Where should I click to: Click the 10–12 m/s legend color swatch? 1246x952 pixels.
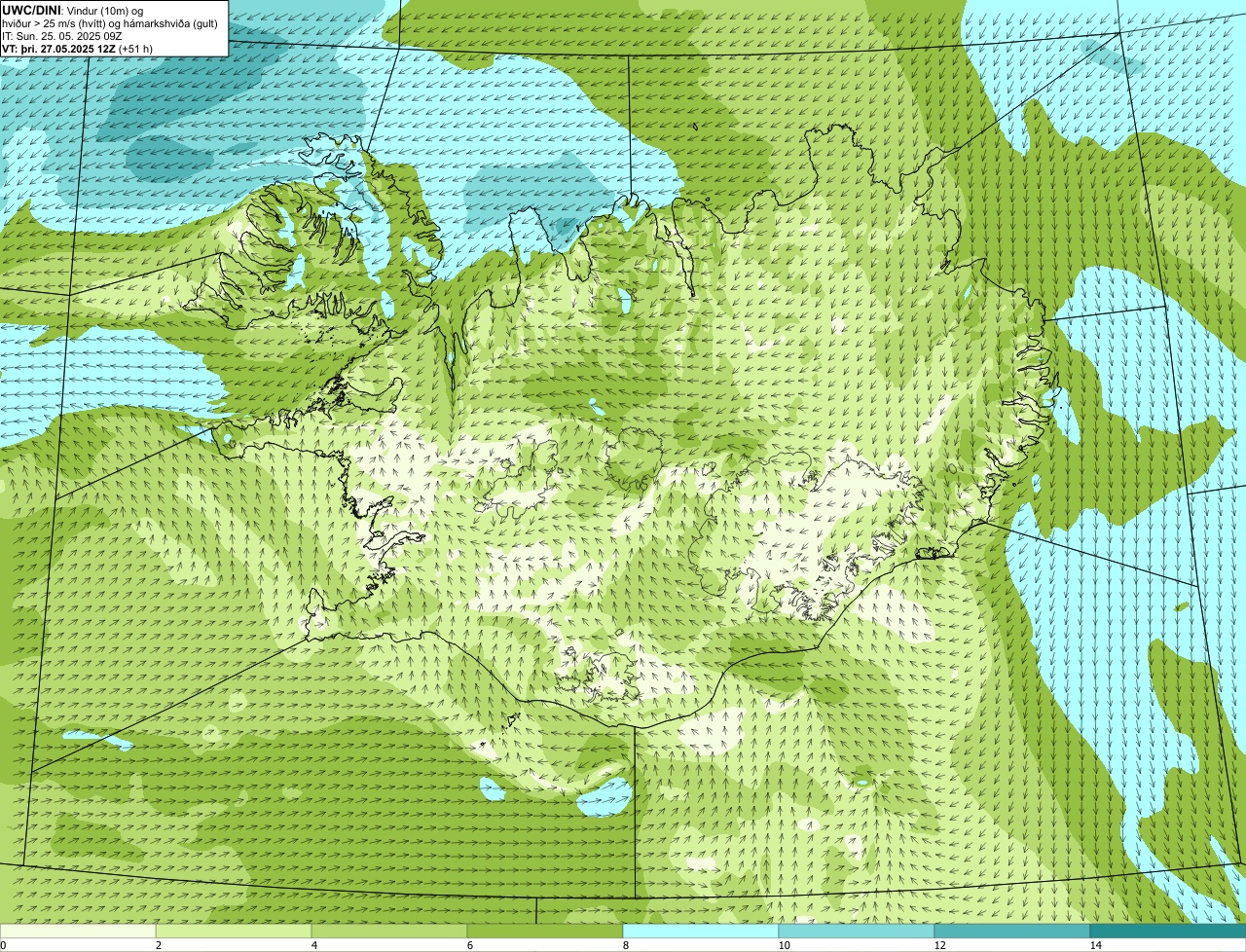click(857, 931)
